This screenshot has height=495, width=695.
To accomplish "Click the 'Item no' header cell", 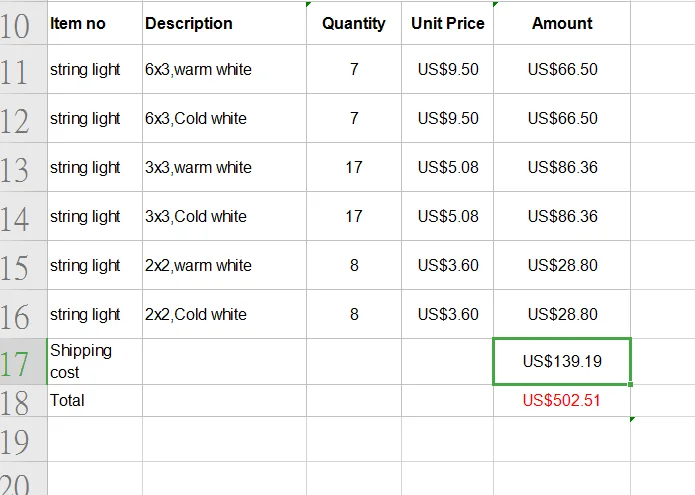I will coord(95,23).
